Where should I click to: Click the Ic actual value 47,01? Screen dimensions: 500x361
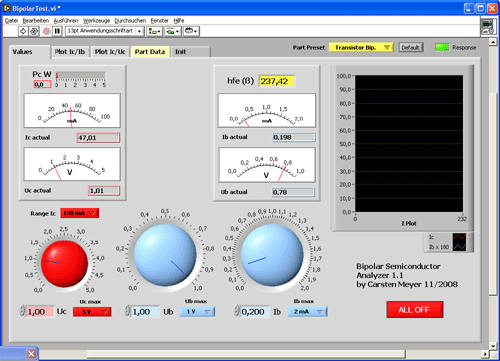tap(98, 138)
